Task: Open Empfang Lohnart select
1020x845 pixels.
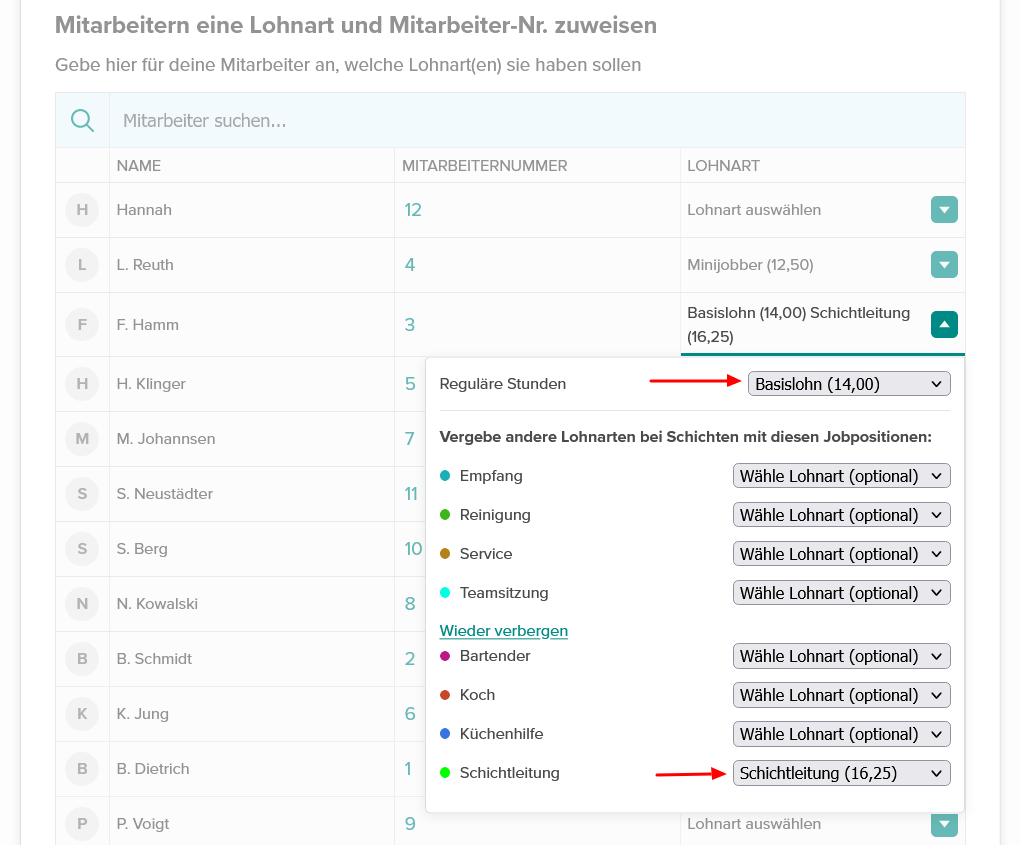Action: click(x=842, y=476)
